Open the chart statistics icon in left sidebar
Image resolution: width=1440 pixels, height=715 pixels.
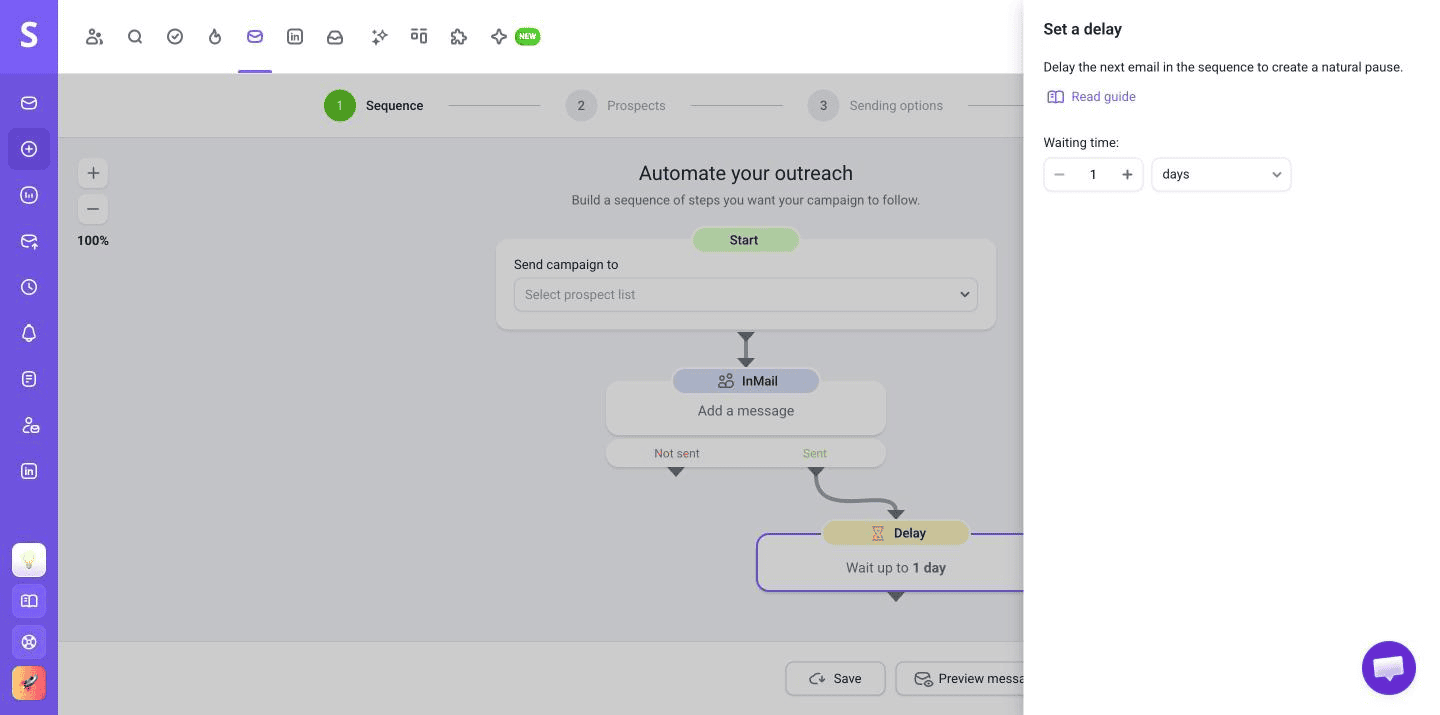point(29,195)
